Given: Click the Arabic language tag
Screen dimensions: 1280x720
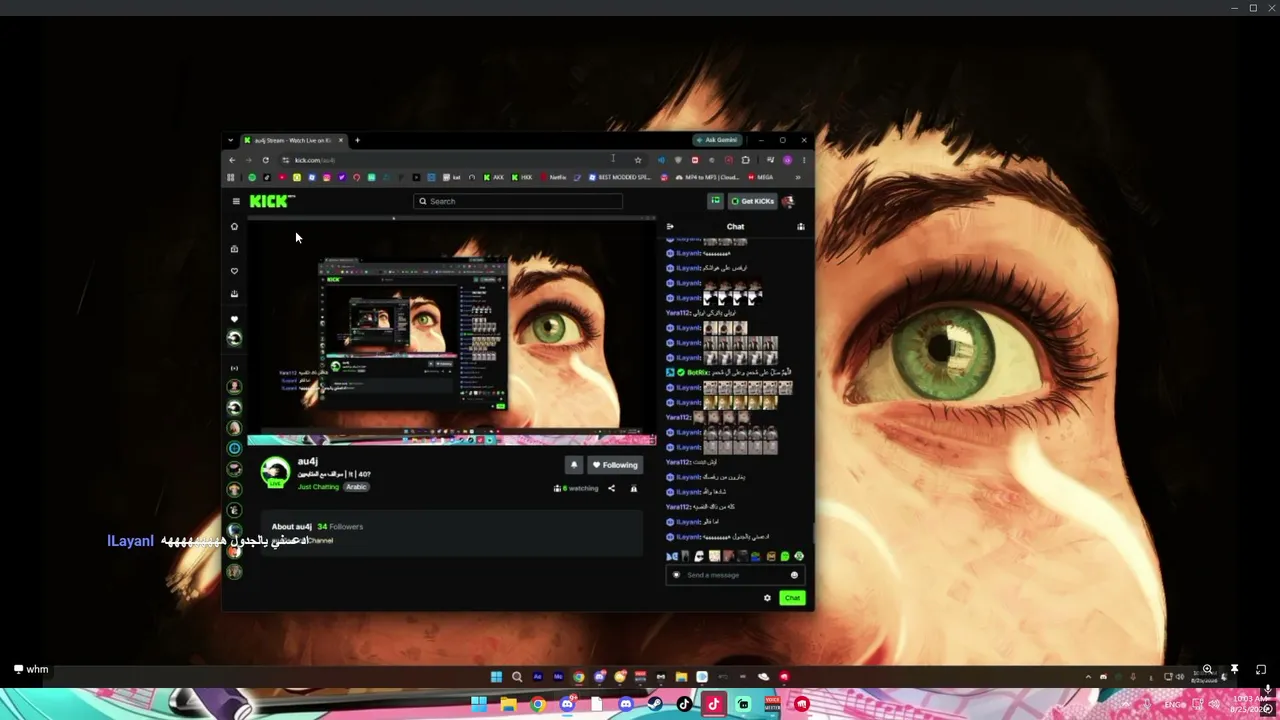Looking at the screenshot, I should [x=356, y=487].
